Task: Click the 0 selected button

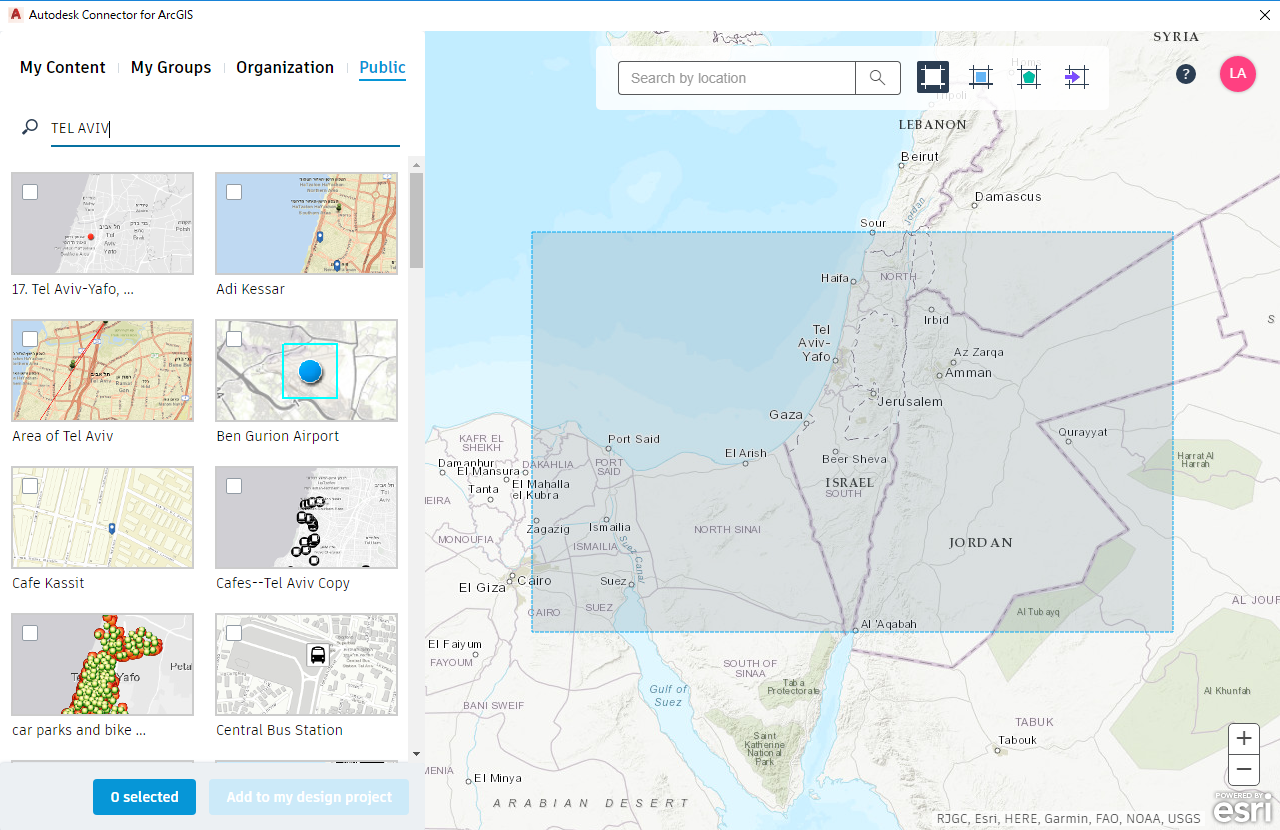Action: (x=145, y=797)
